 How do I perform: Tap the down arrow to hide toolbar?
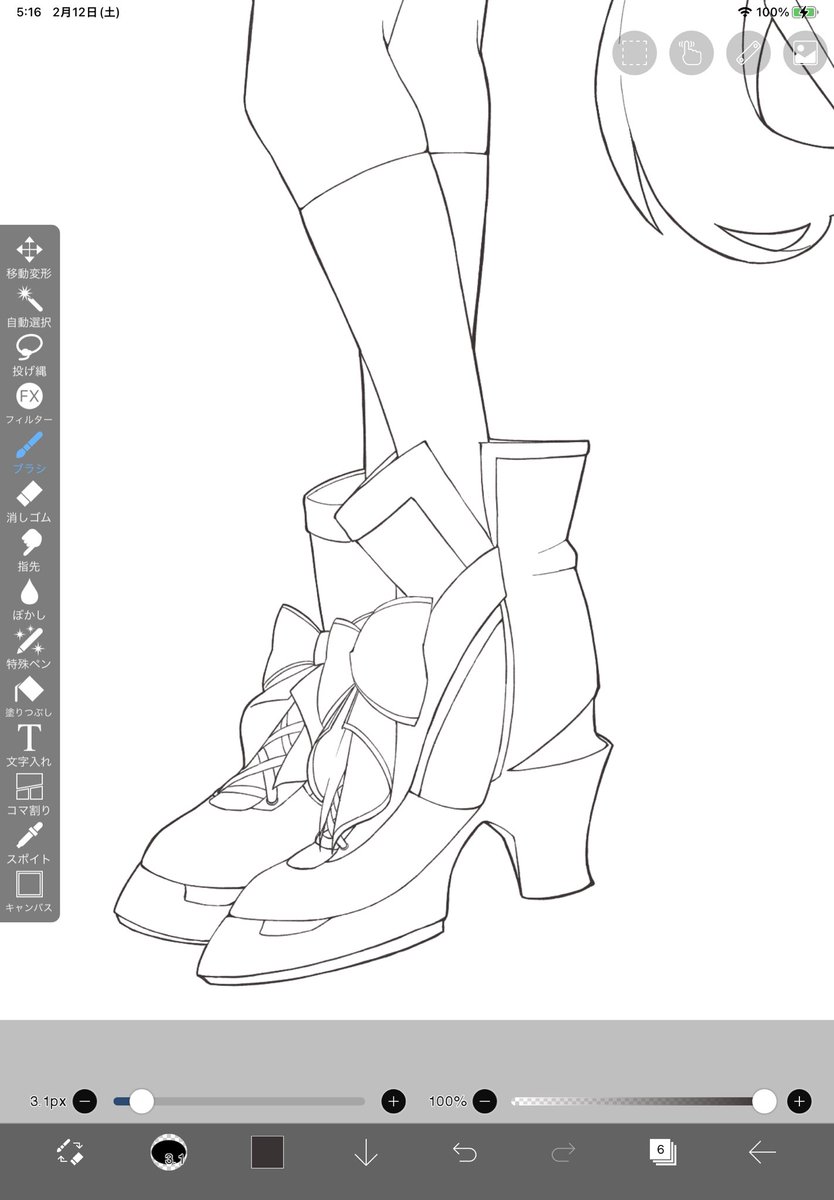[x=366, y=1153]
